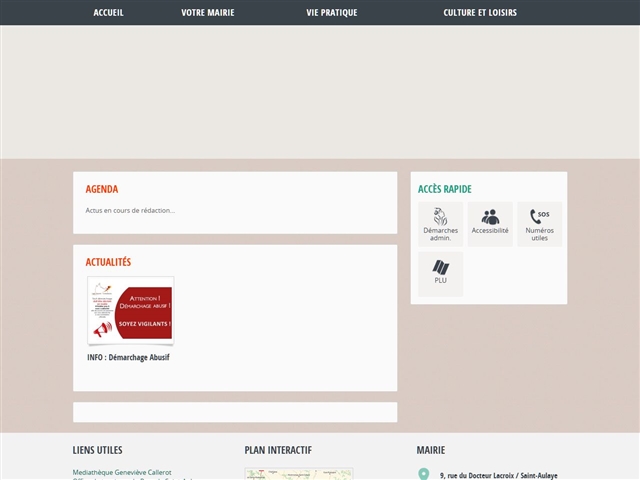Click the 'Actus en cours de rédaction...' text
The height and width of the screenshot is (480, 640).
(130, 210)
